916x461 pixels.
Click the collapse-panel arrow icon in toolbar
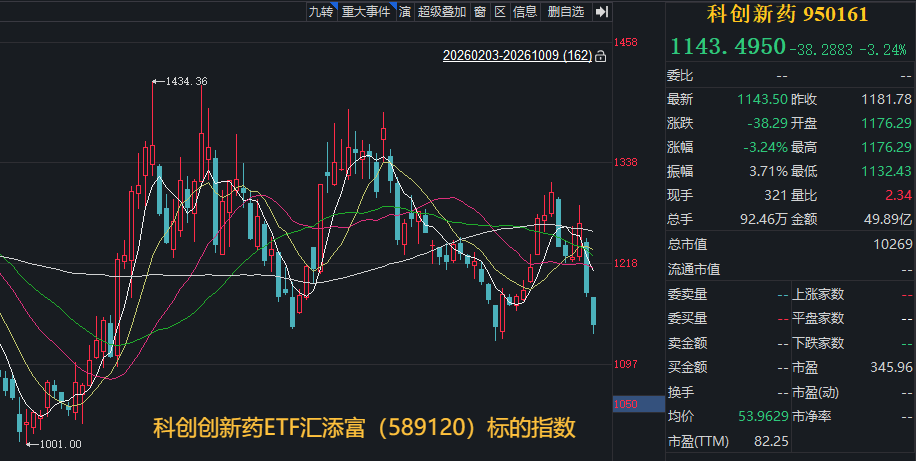(602, 12)
